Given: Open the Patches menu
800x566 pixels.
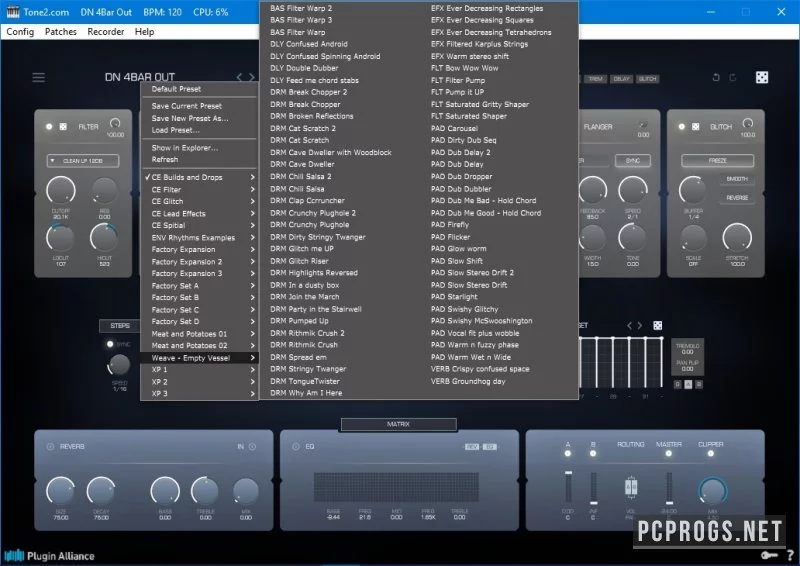Looking at the screenshot, I should 61,32.
